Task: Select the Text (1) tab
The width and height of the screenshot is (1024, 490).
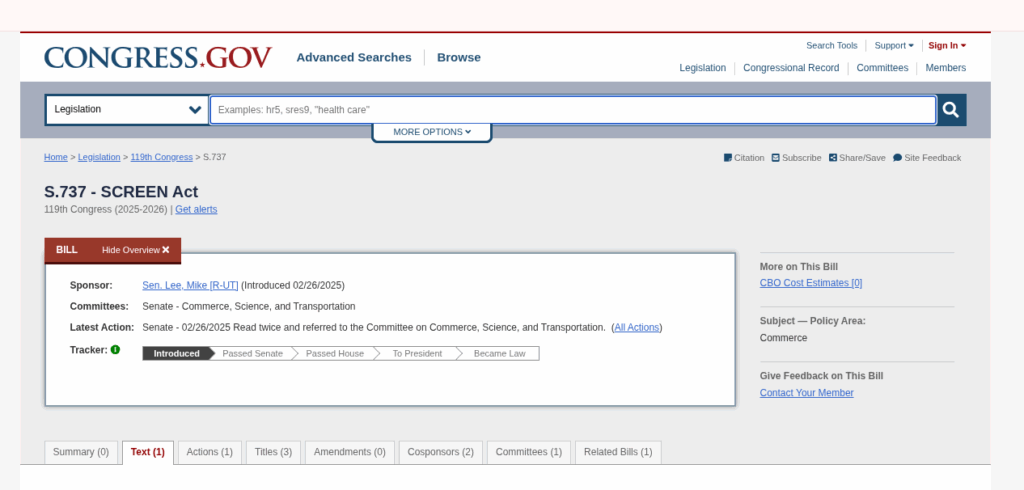Action: pos(148,452)
